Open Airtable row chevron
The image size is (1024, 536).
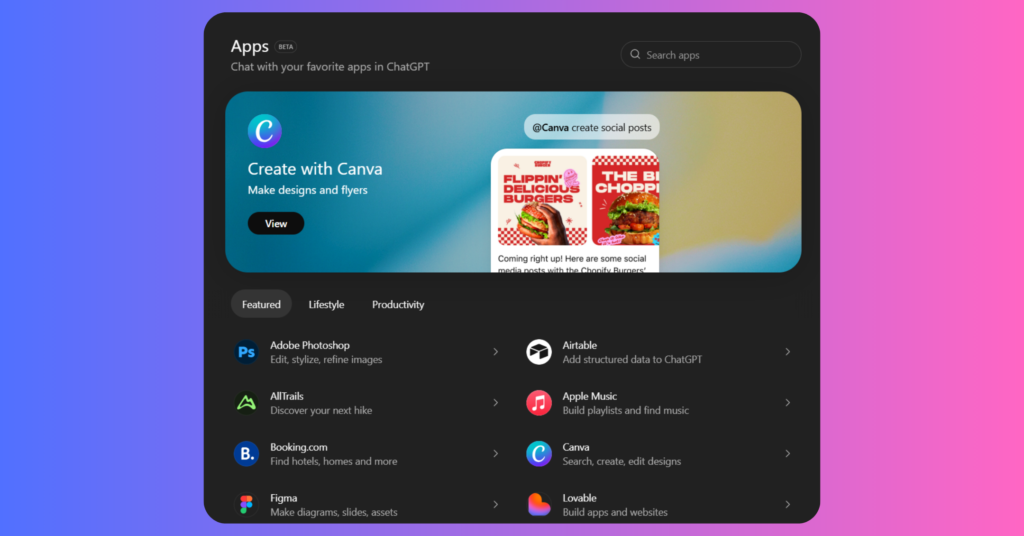(x=788, y=352)
